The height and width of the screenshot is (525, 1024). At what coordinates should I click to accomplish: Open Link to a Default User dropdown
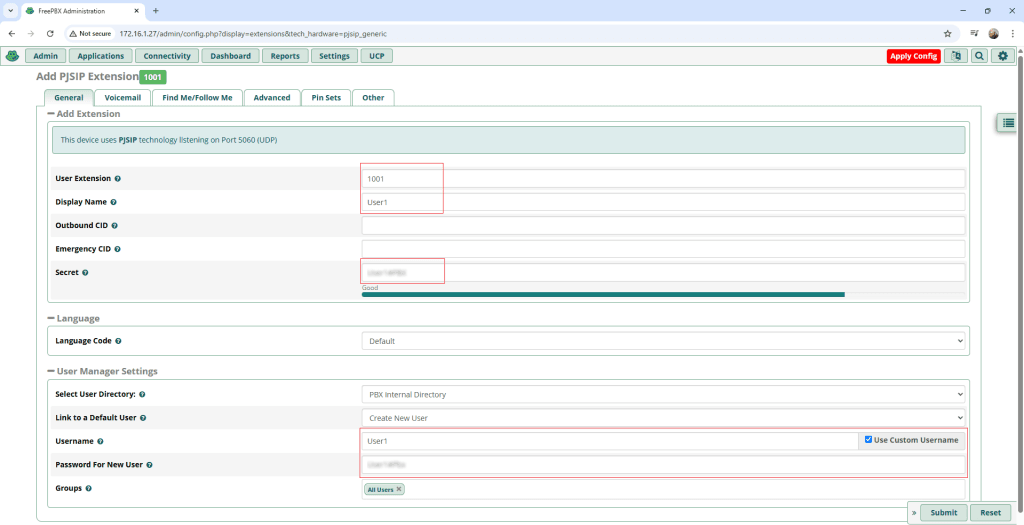coord(663,417)
